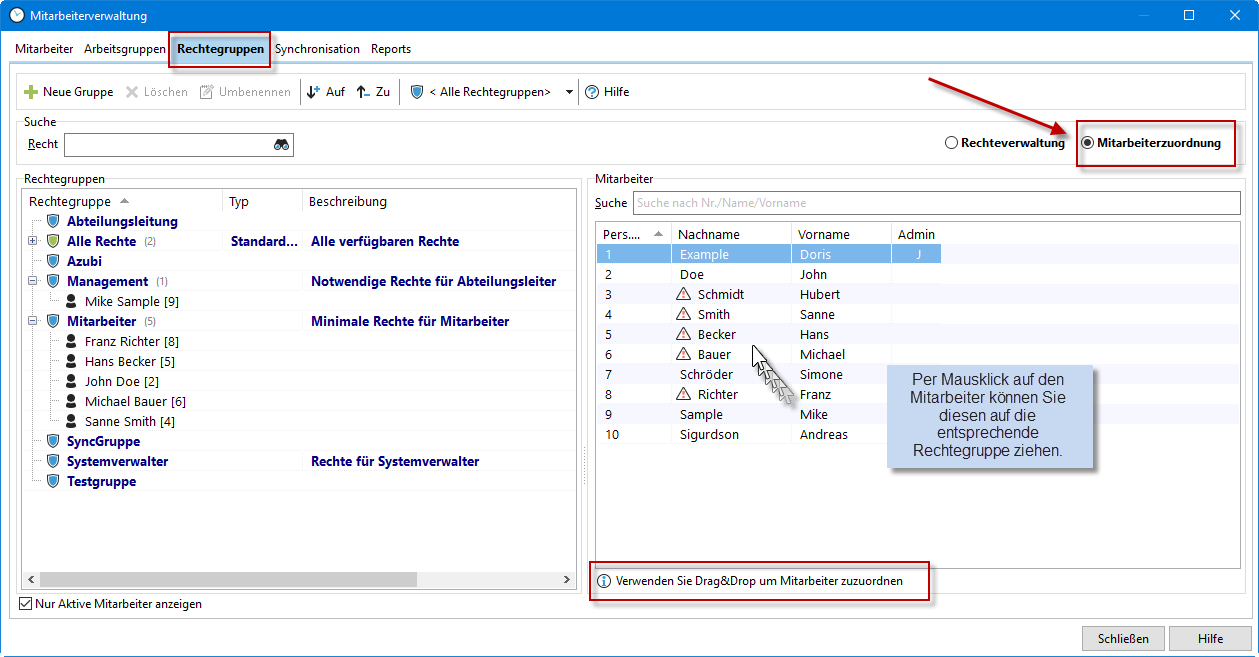
Task: Click the Hilfe button at bottom right
Action: coord(1210,639)
